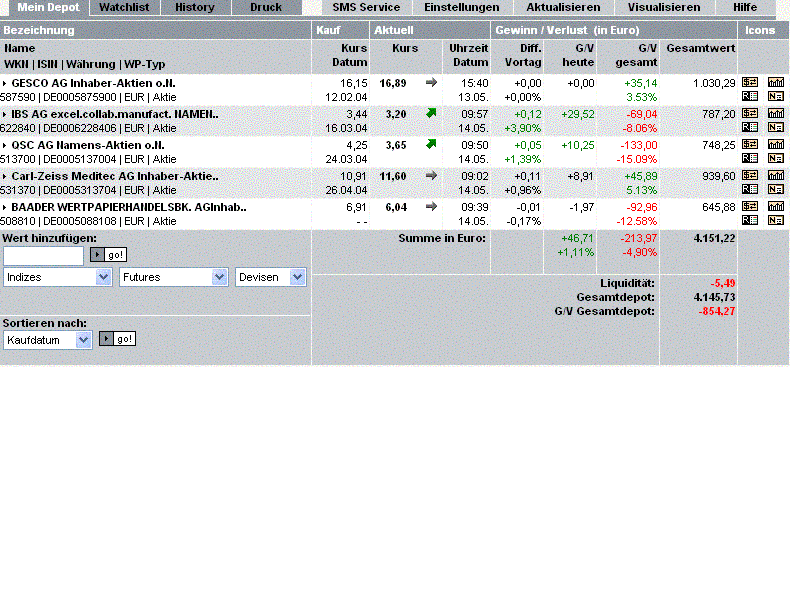Open the trade ($) icon for IBS AG
This screenshot has height=600, width=800.
coord(749,113)
